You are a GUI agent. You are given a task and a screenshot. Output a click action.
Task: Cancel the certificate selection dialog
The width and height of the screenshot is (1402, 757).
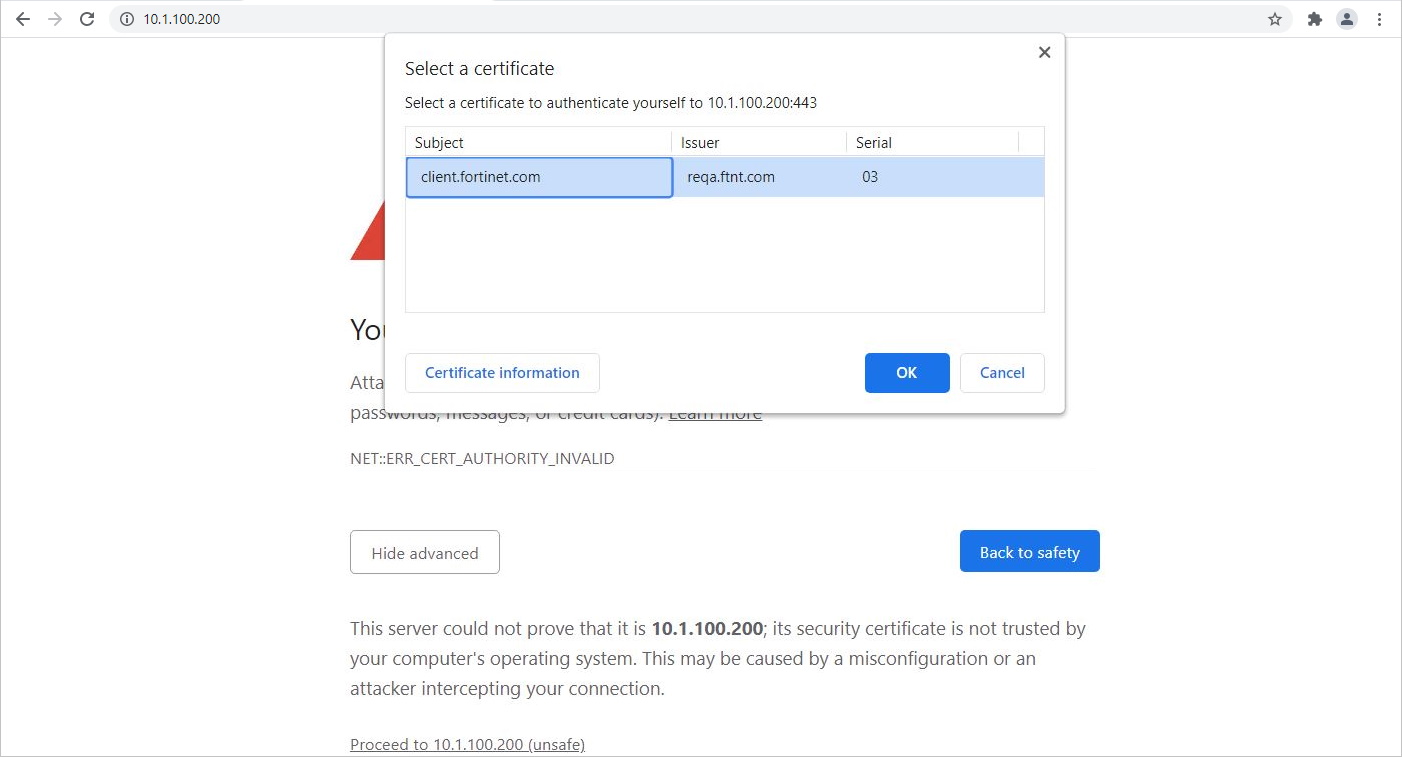[1002, 372]
